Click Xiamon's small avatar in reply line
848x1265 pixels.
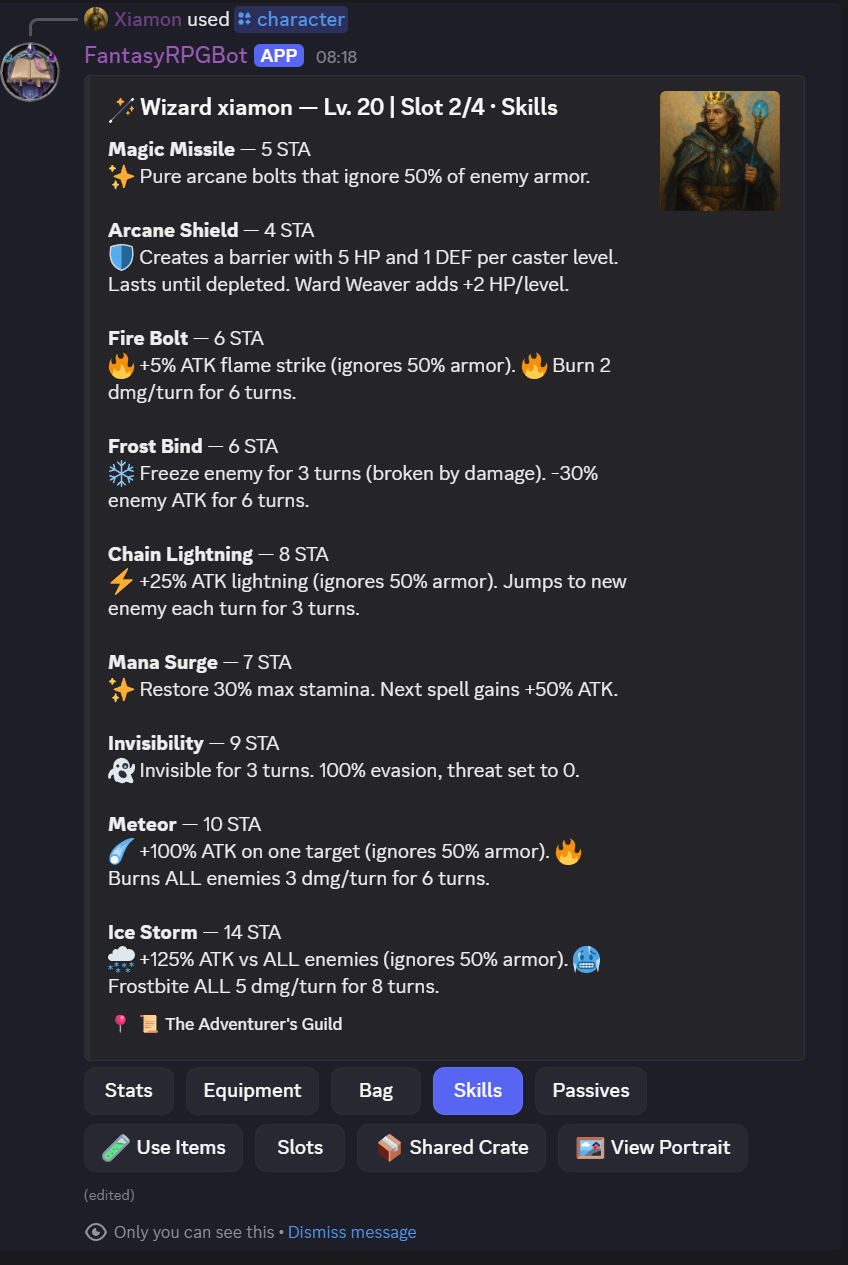coord(96,19)
